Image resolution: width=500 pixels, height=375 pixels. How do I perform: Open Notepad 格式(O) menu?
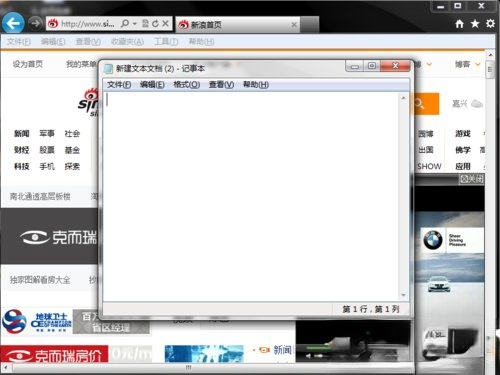(187, 85)
